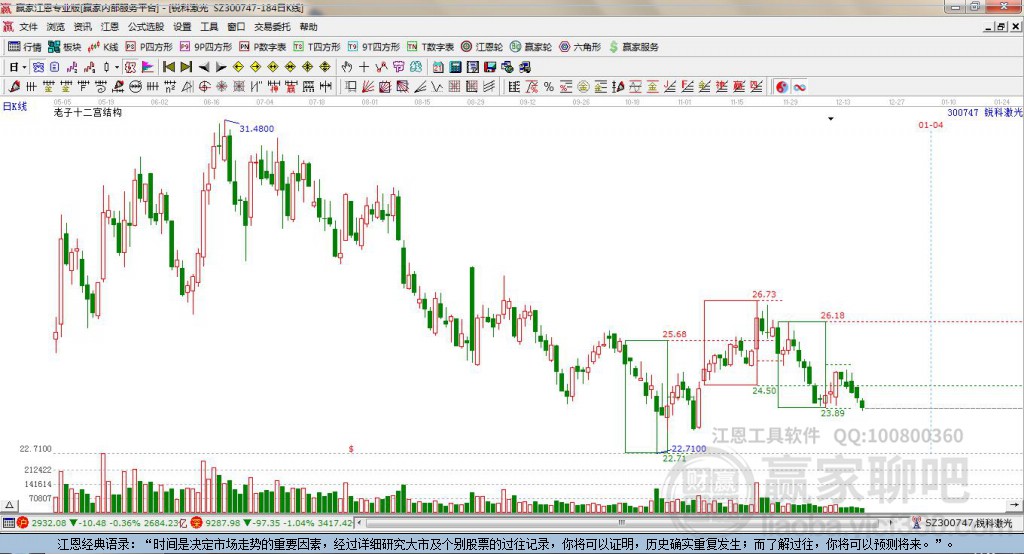Image resolution: width=1024 pixels, height=554 pixels.
Task: Open the calendar date icon
Action: [x=438, y=67]
